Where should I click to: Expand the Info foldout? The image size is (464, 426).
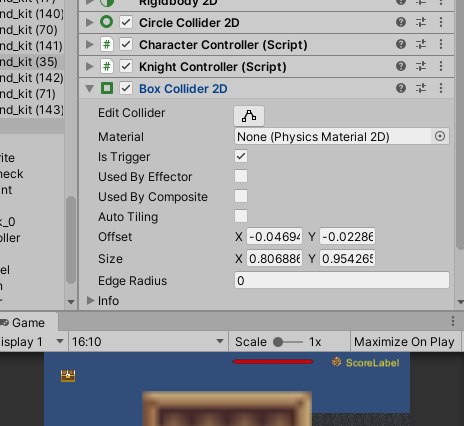(90, 300)
